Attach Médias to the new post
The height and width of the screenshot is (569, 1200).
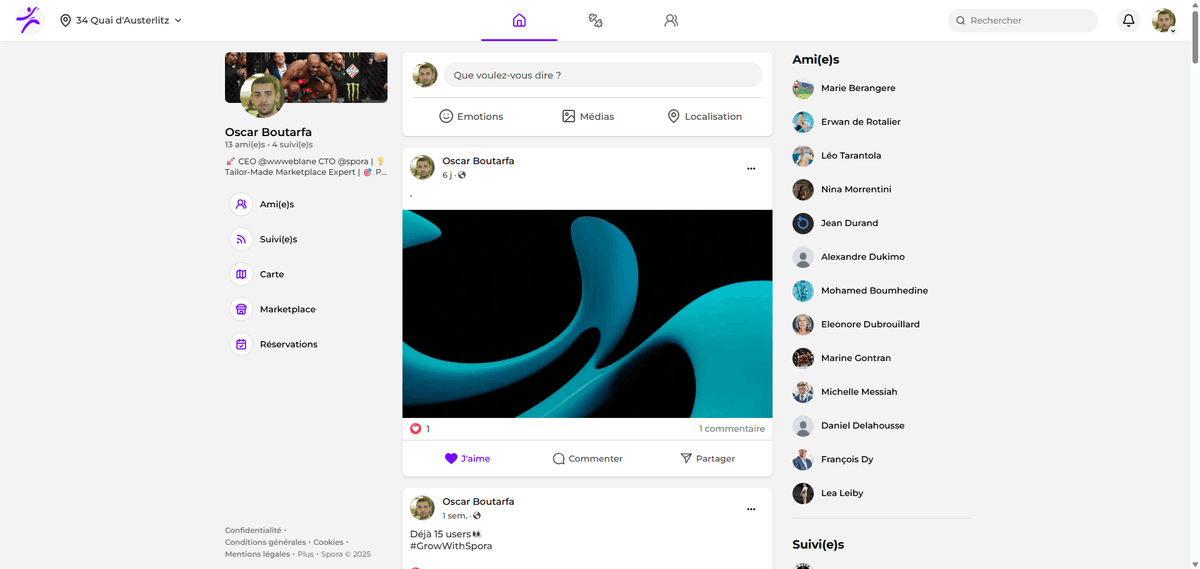coord(588,116)
